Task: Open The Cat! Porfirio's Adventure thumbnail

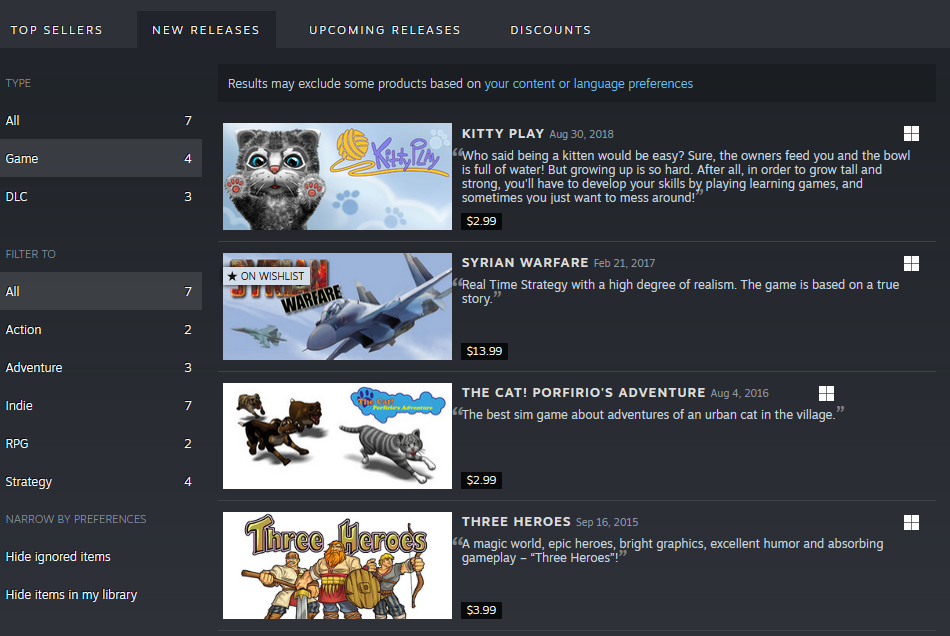Action: [337, 436]
